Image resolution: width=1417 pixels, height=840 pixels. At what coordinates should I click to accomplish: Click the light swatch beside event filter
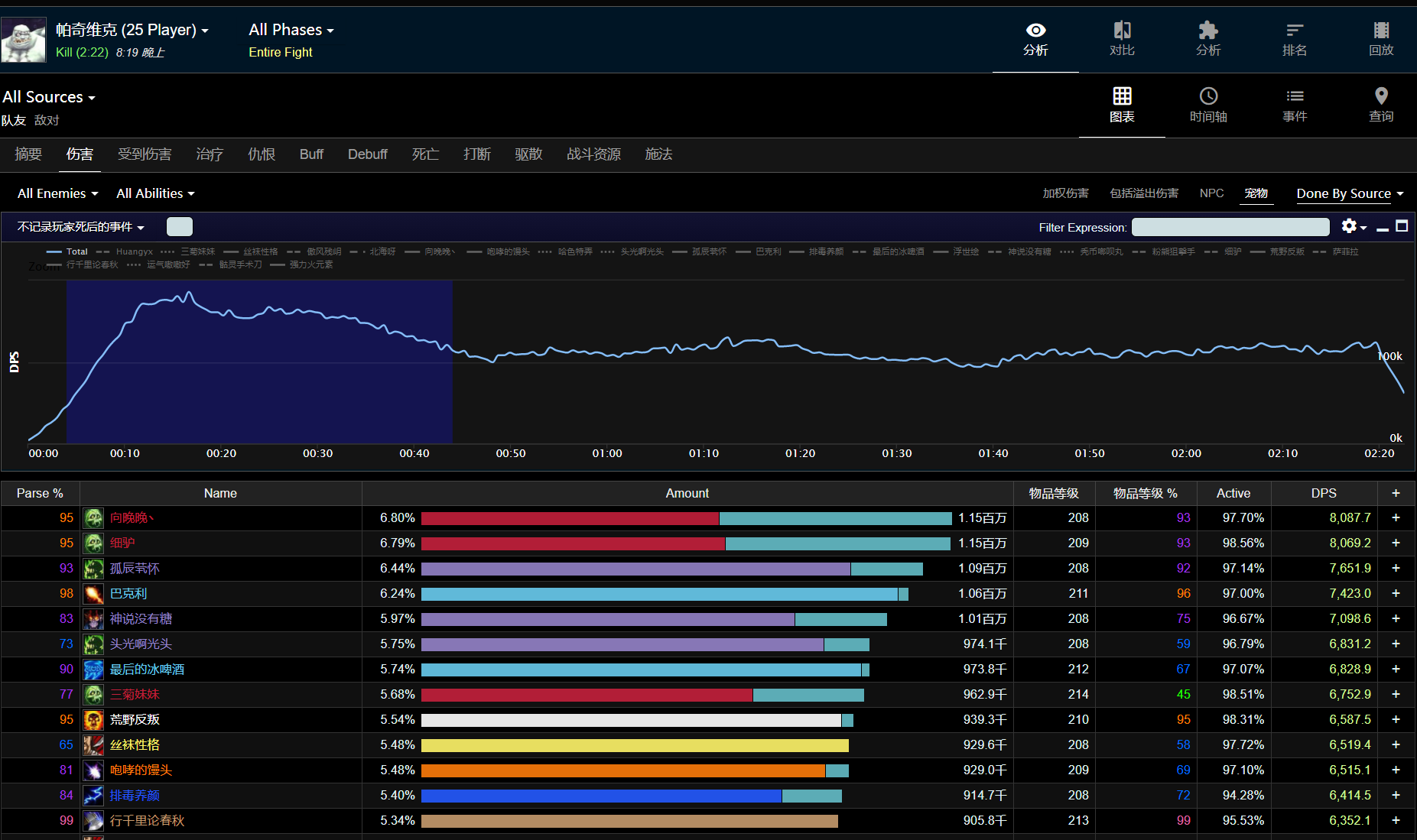click(x=180, y=227)
